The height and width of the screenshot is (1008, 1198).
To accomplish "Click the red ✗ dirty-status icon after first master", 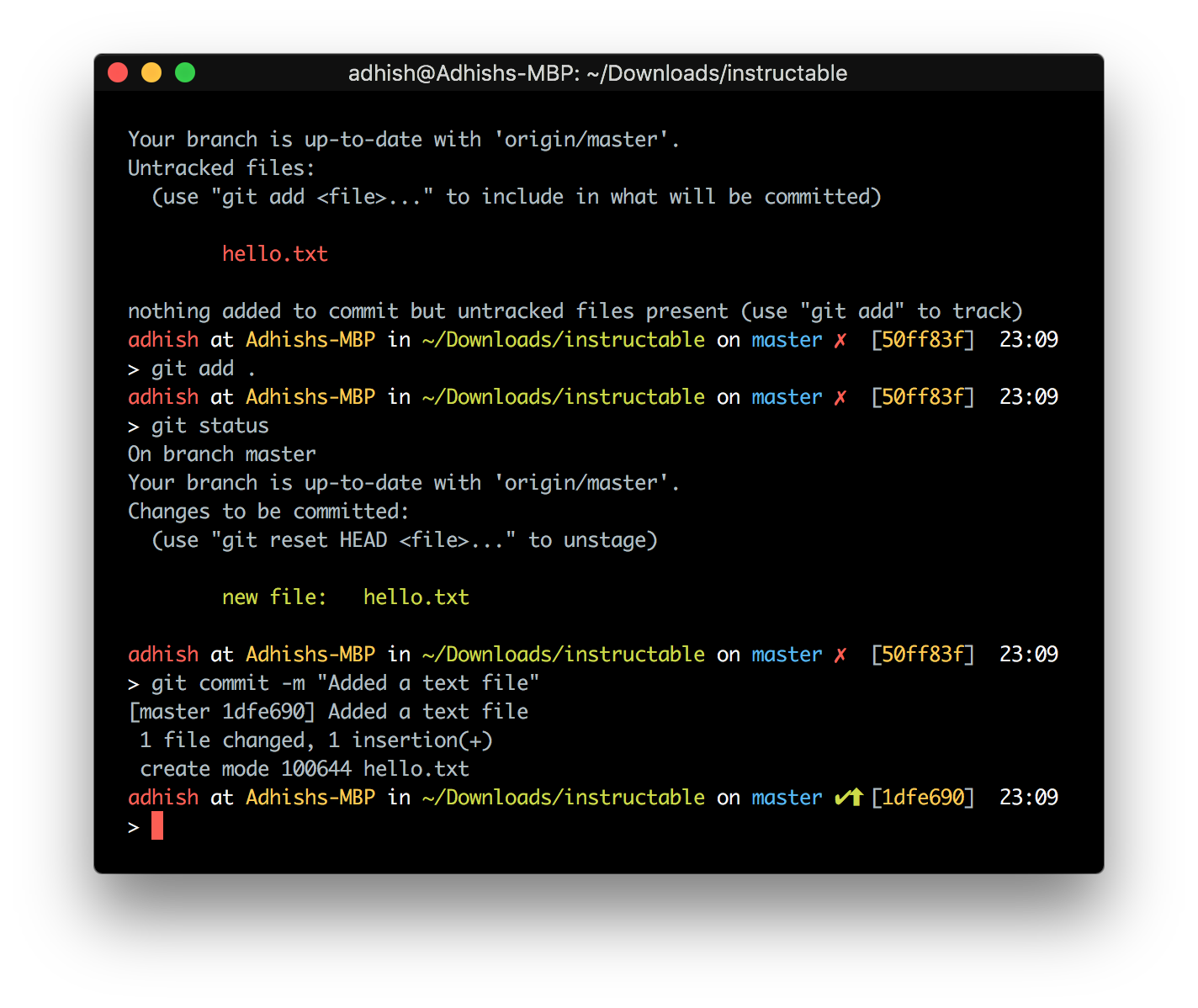I will point(839,340).
